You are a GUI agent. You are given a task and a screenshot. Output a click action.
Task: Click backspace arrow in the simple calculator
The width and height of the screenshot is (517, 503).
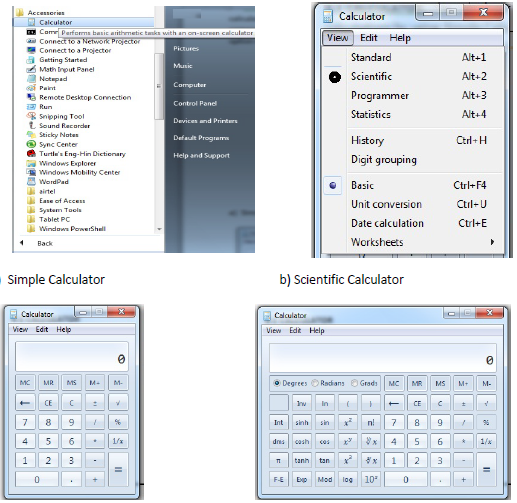(25, 403)
